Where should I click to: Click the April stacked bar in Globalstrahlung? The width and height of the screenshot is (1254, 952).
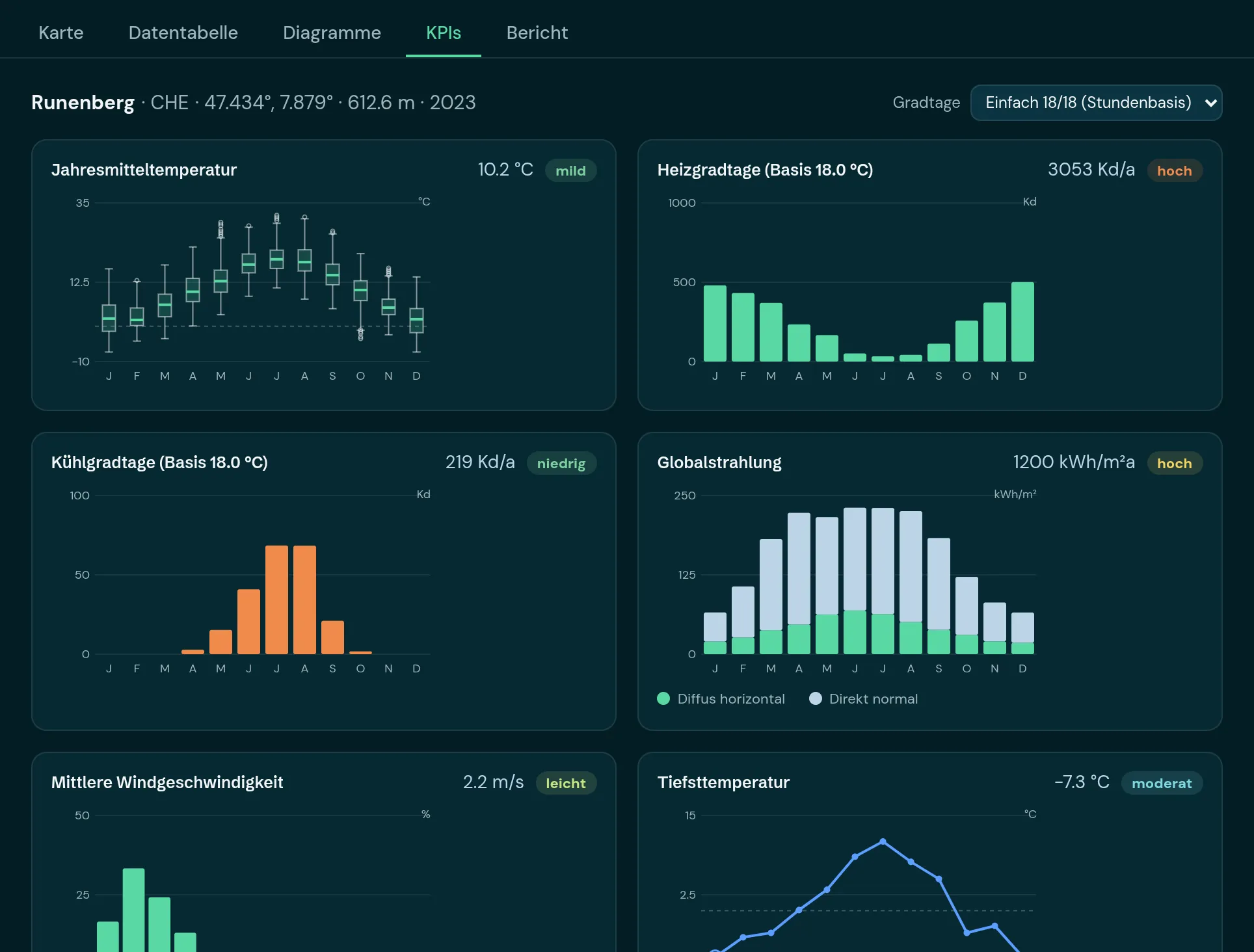click(x=799, y=583)
